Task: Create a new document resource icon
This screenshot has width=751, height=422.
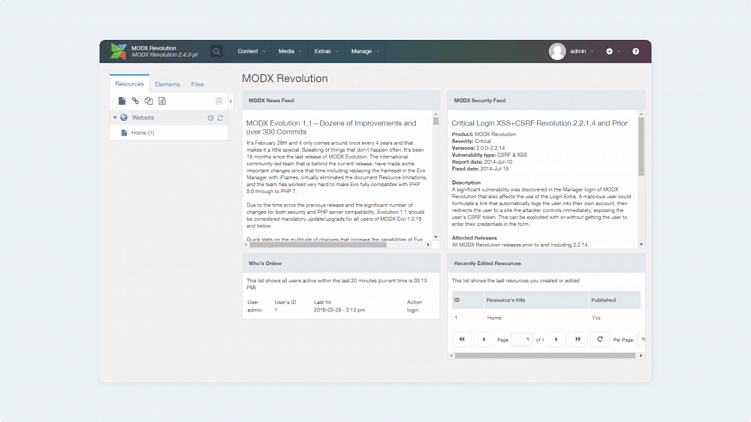Action: [122, 101]
